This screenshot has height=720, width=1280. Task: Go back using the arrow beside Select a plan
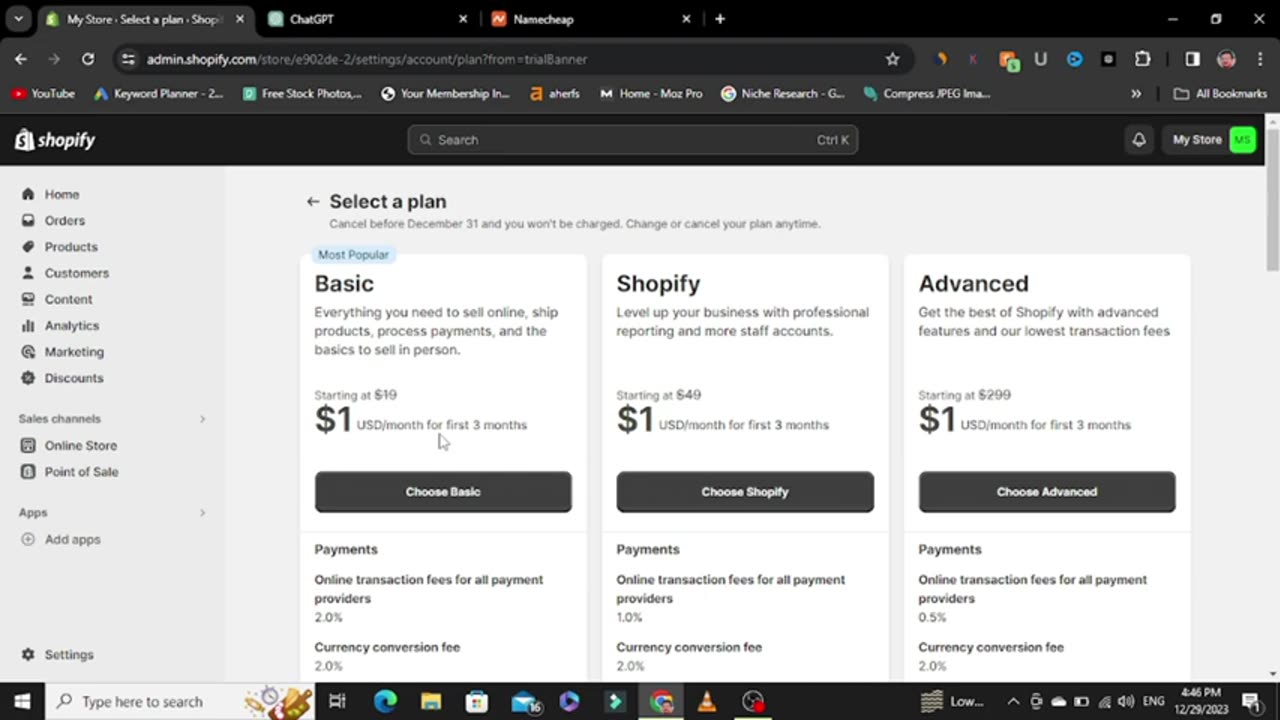tap(313, 202)
